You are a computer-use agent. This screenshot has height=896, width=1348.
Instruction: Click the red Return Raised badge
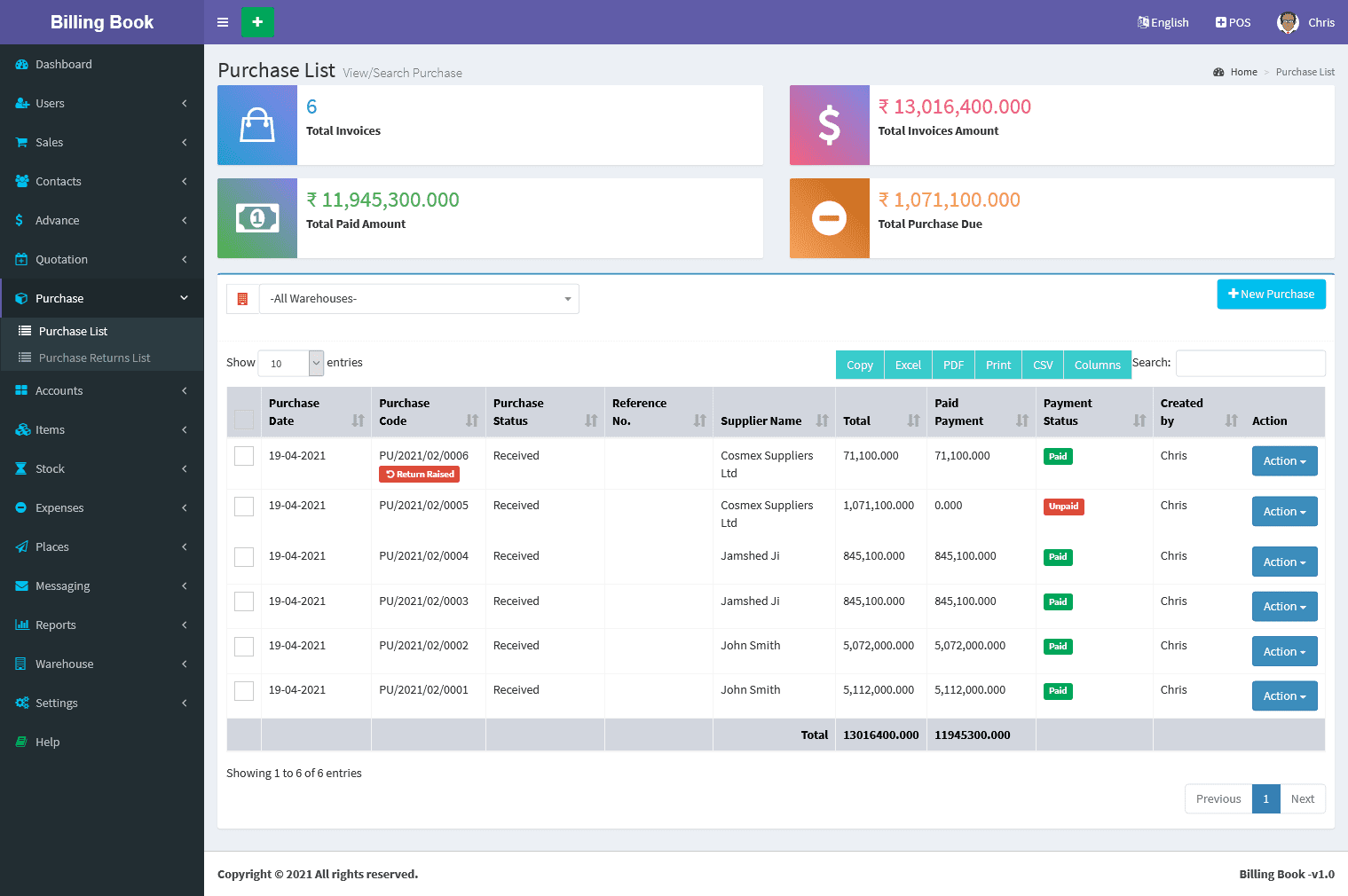(419, 475)
